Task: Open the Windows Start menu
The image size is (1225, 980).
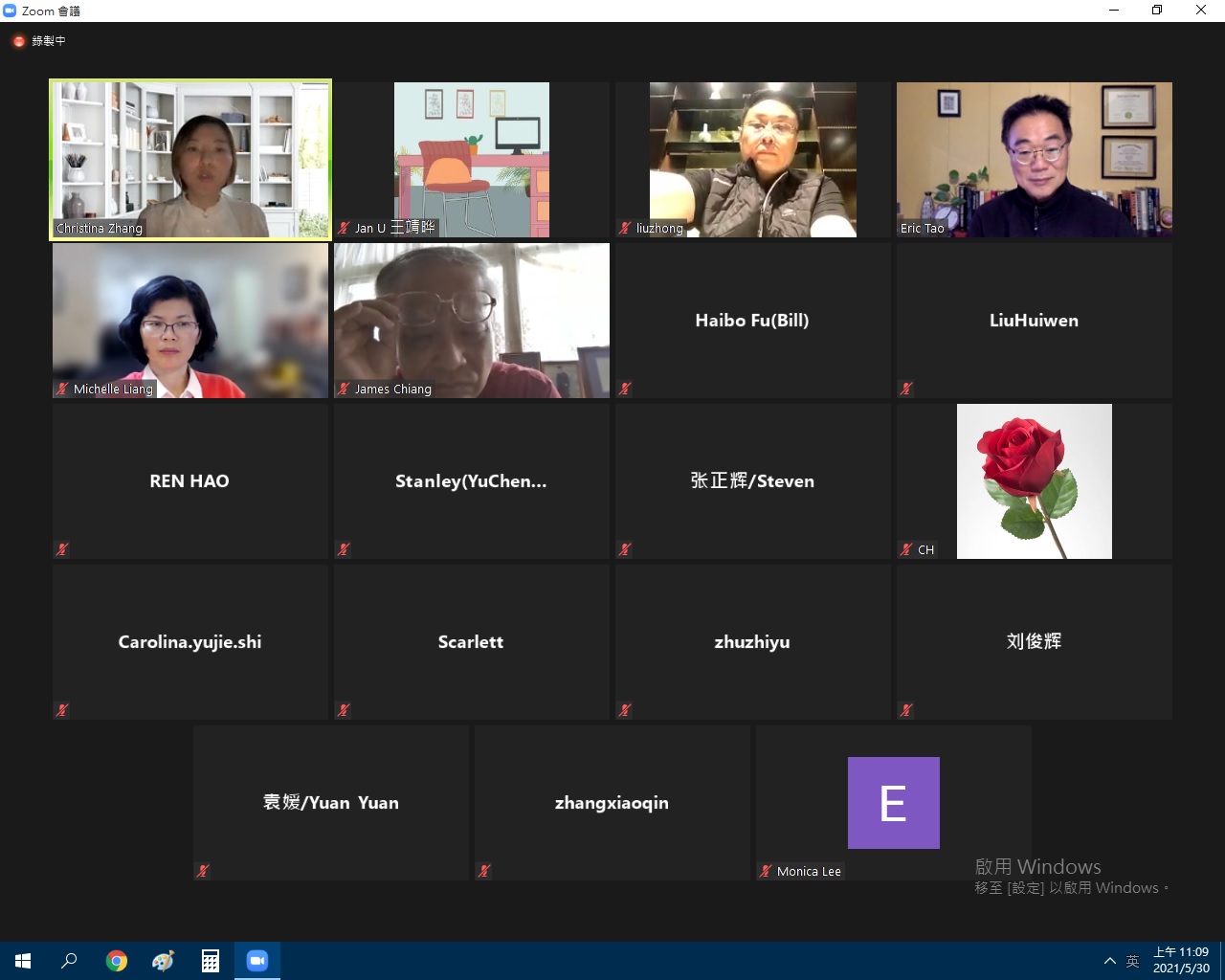Action: [x=23, y=961]
